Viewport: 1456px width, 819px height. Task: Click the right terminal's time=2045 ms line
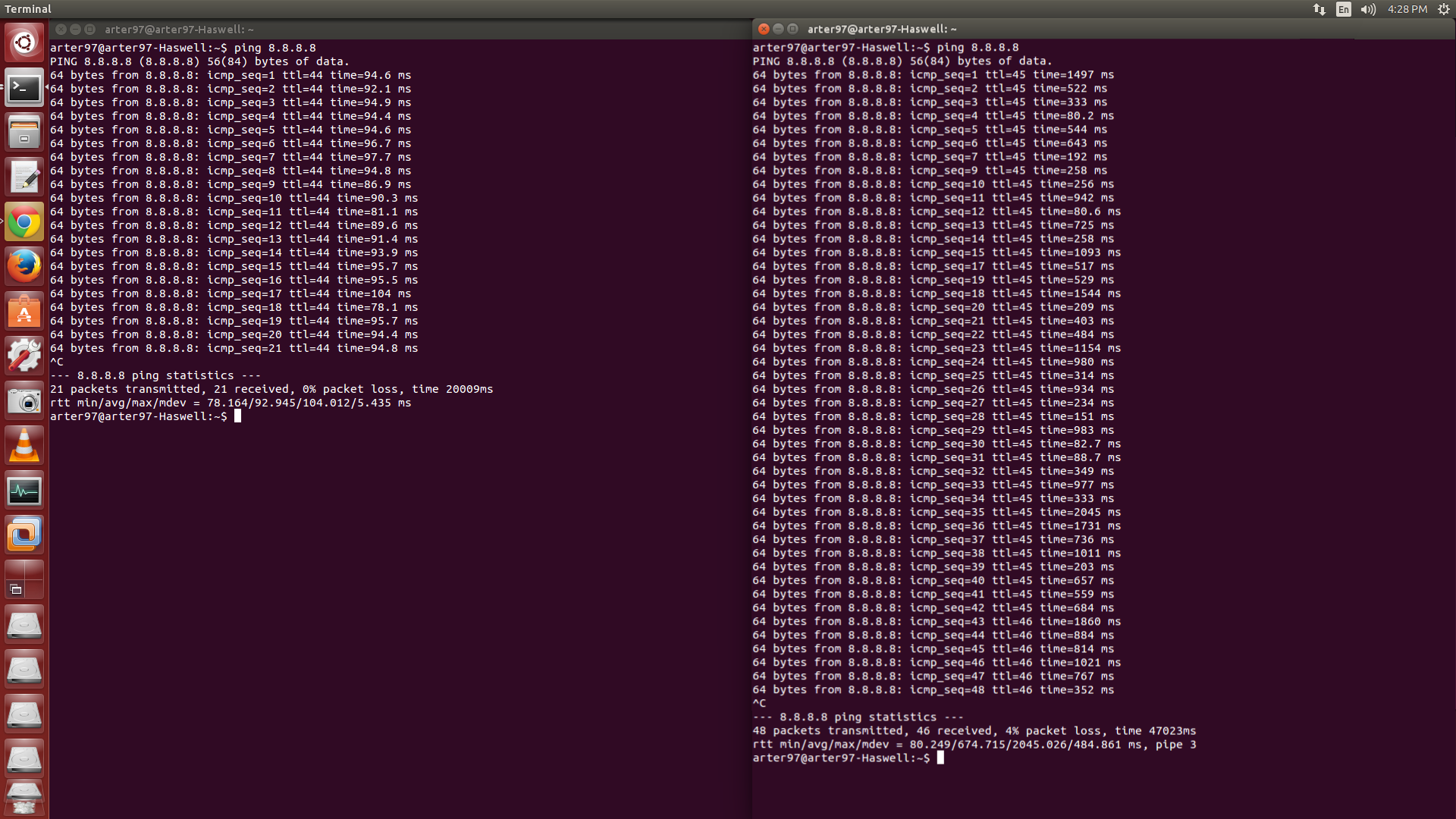coord(937,513)
